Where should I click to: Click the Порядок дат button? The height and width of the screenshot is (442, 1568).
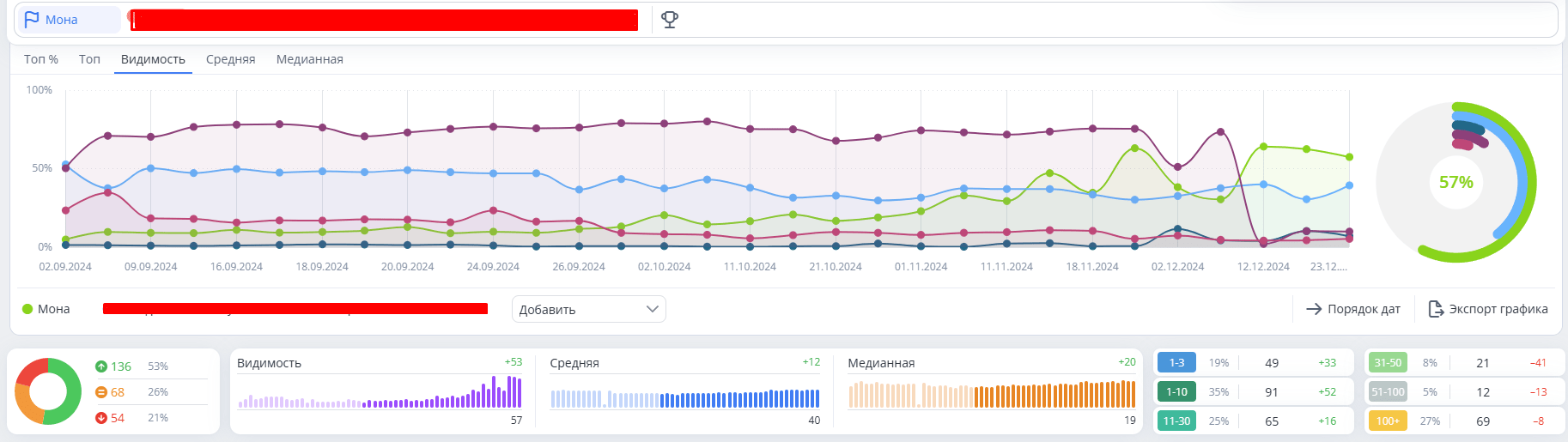1353,309
